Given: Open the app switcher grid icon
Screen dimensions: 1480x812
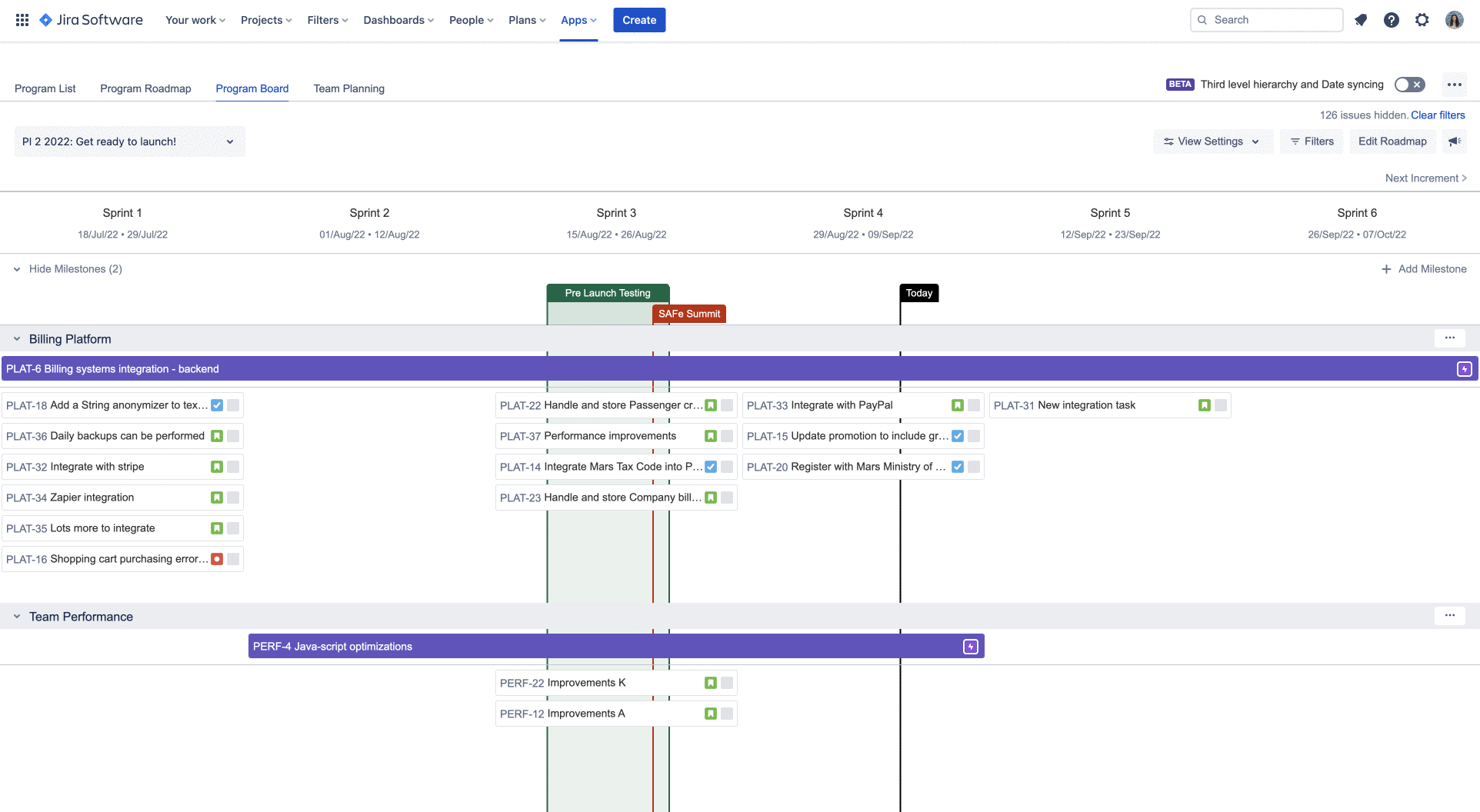Looking at the screenshot, I should [x=22, y=20].
